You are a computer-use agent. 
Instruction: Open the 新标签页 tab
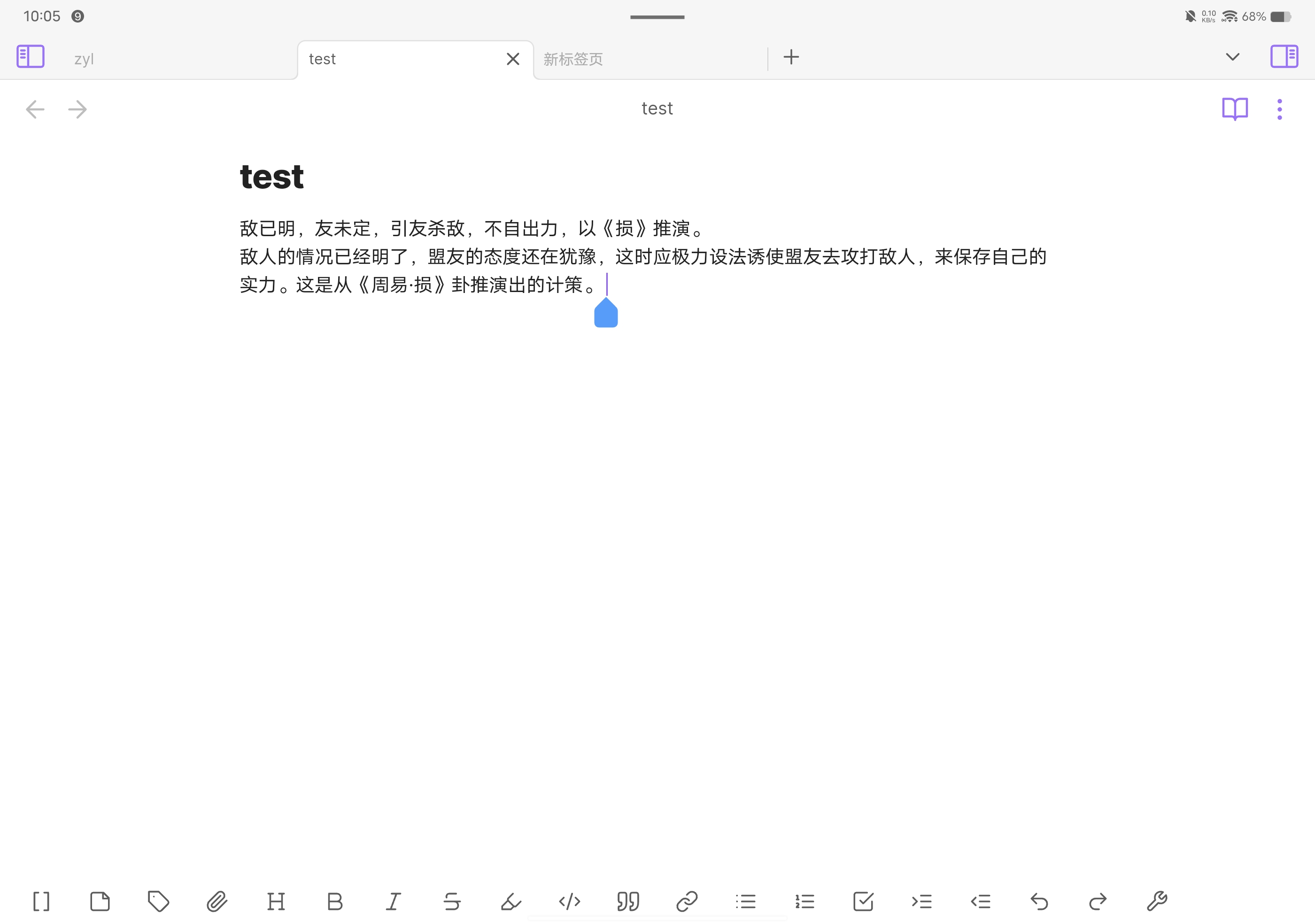click(x=573, y=58)
